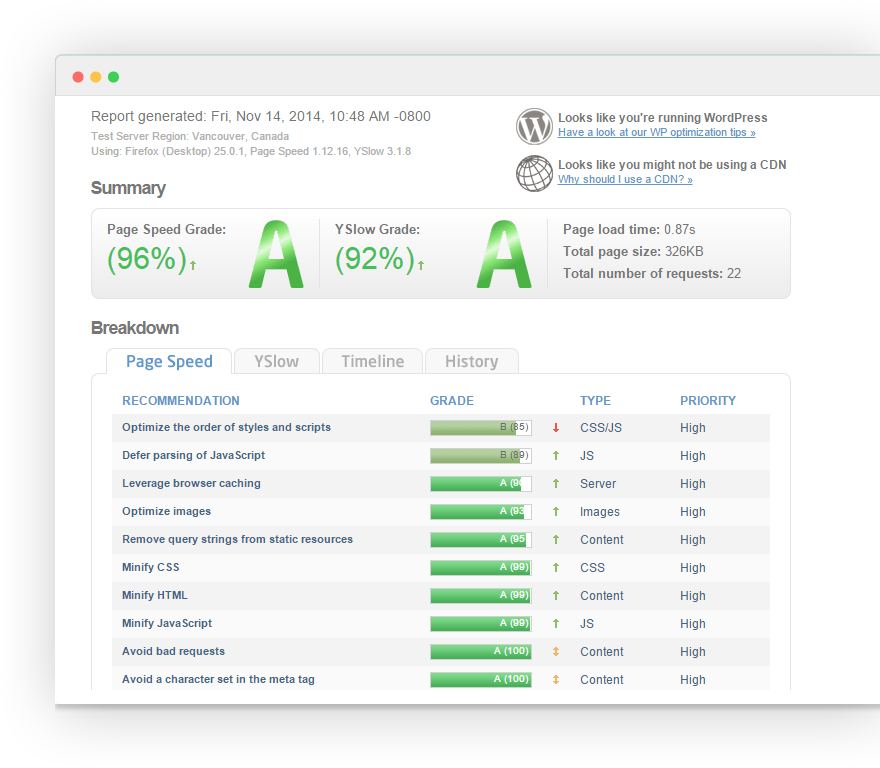The width and height of the screenshot is (880, 768).
Task: Click the 'Server' type cell
Action: coord(598,484)
